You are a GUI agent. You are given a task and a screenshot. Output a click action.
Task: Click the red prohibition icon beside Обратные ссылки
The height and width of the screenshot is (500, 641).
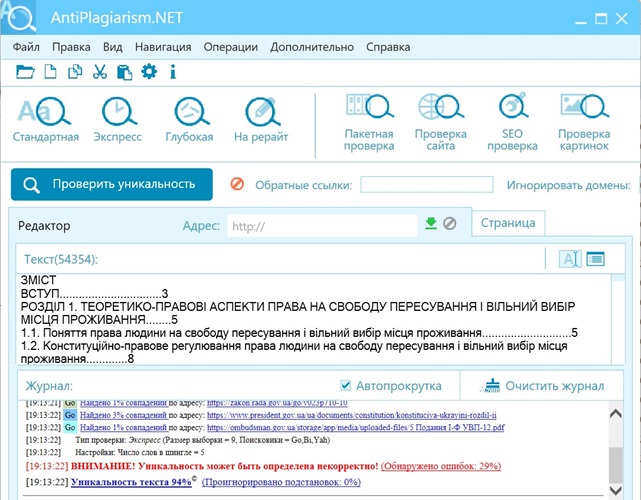(x=237, y=184)
